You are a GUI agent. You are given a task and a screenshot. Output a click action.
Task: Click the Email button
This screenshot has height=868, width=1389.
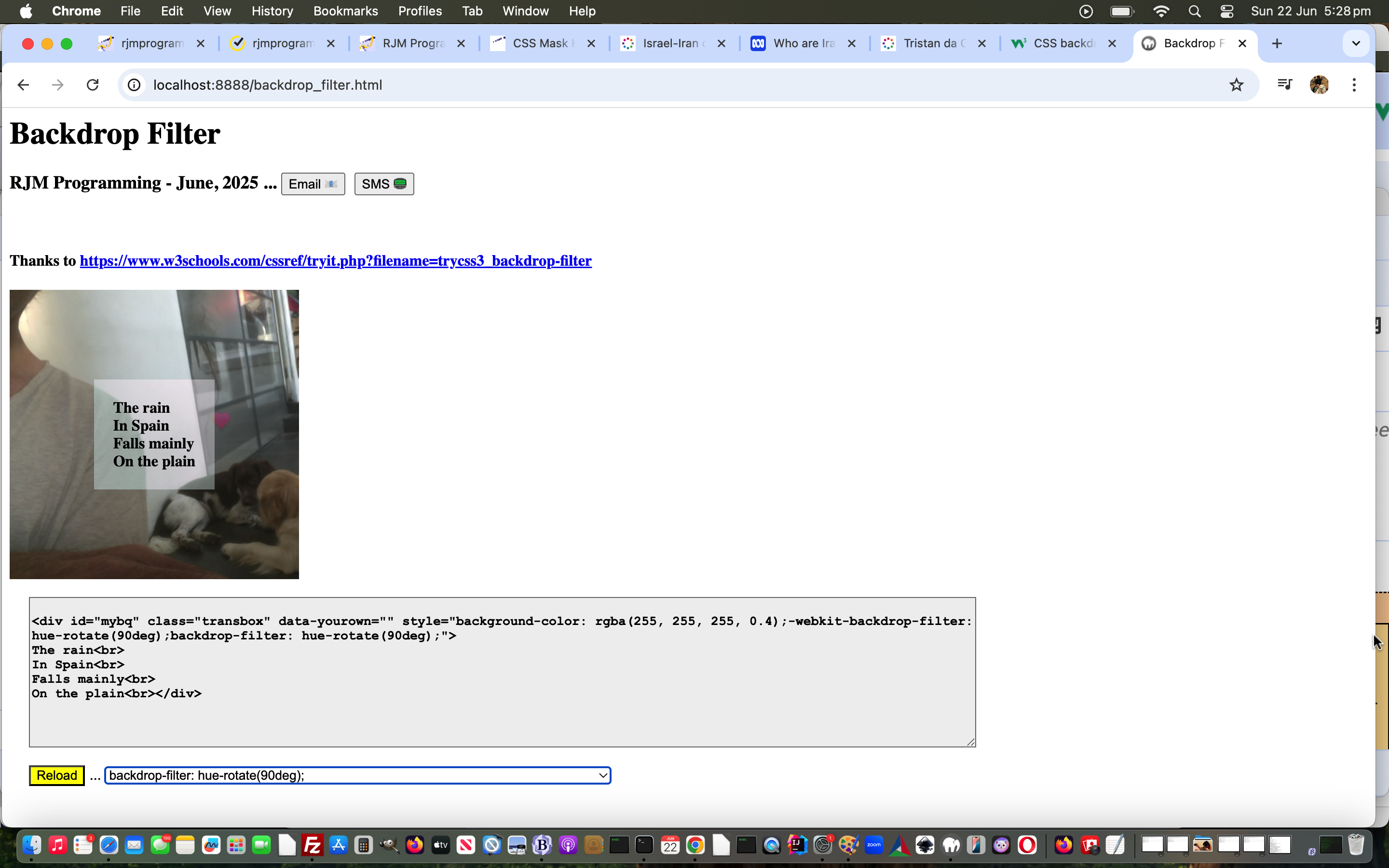click(x=313, y=184)
